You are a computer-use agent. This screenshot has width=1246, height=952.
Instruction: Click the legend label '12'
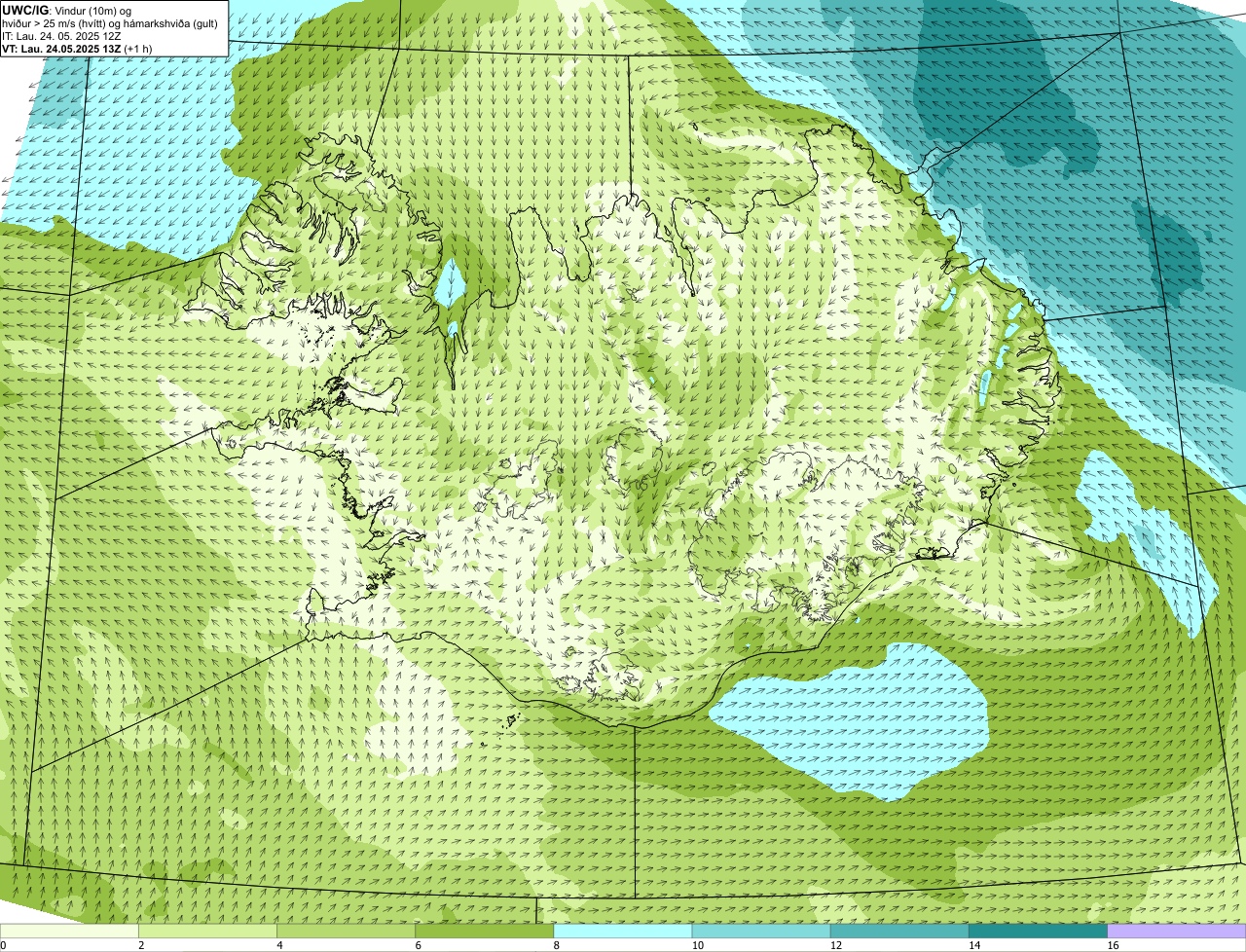coord(835,945)
